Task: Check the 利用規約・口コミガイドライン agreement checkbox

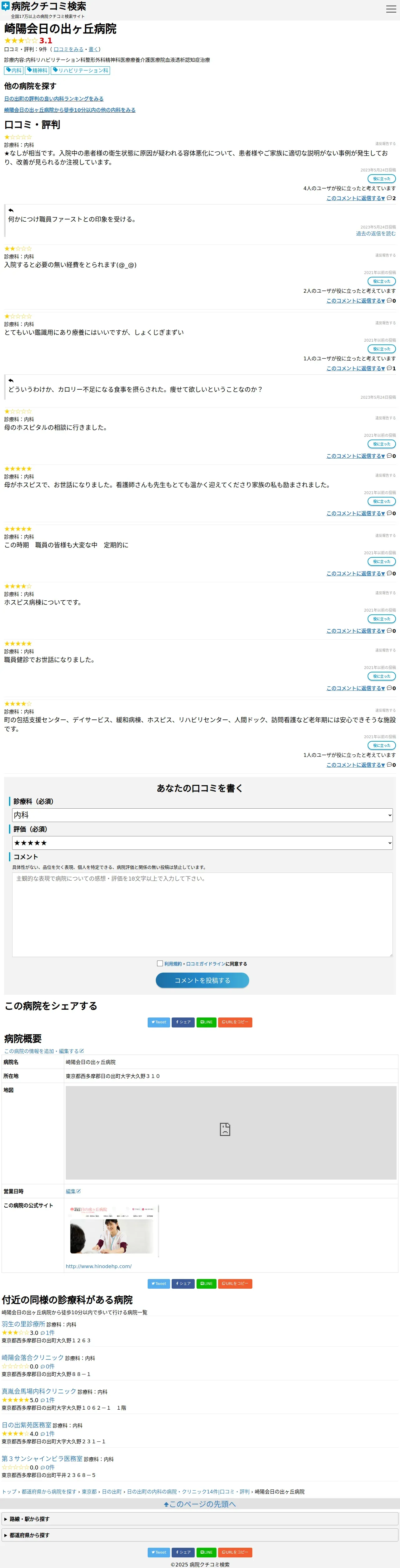Action: click(x=160, y=964)
